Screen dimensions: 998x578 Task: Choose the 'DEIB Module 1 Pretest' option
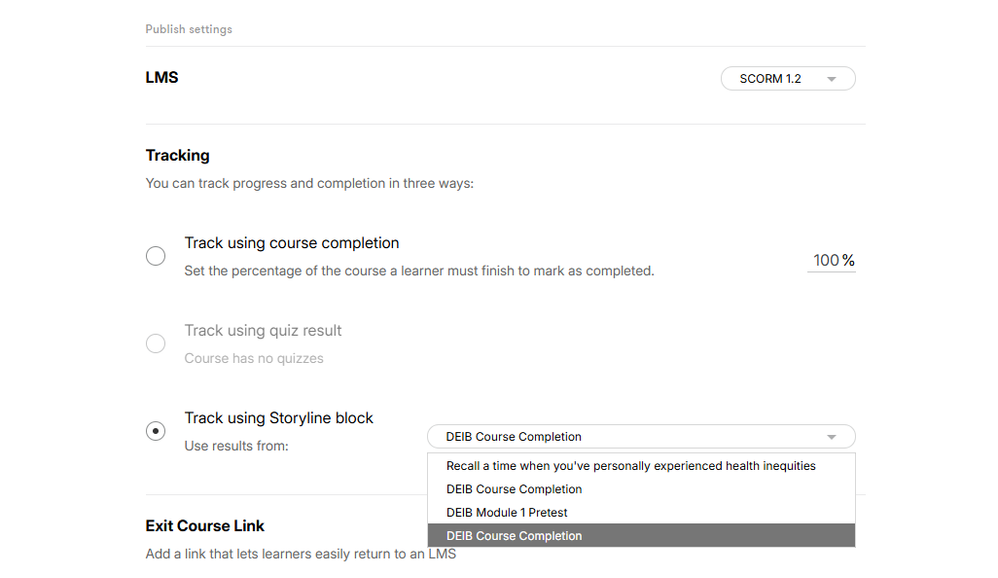tap(507, 513)
